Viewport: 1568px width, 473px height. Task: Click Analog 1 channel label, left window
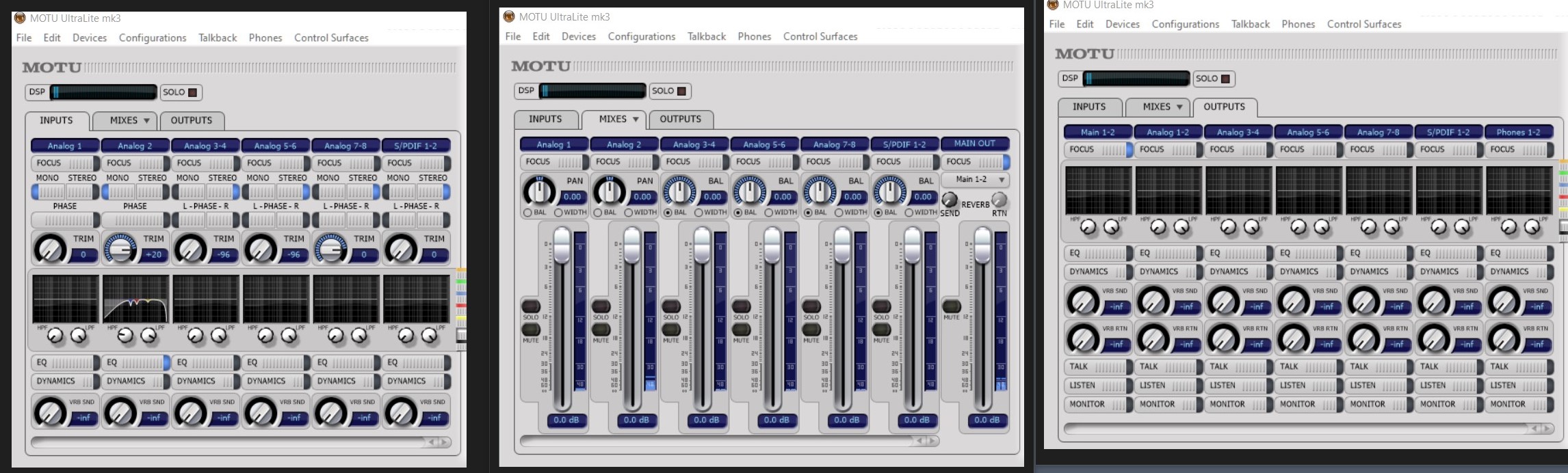click(x=65, y=146)
